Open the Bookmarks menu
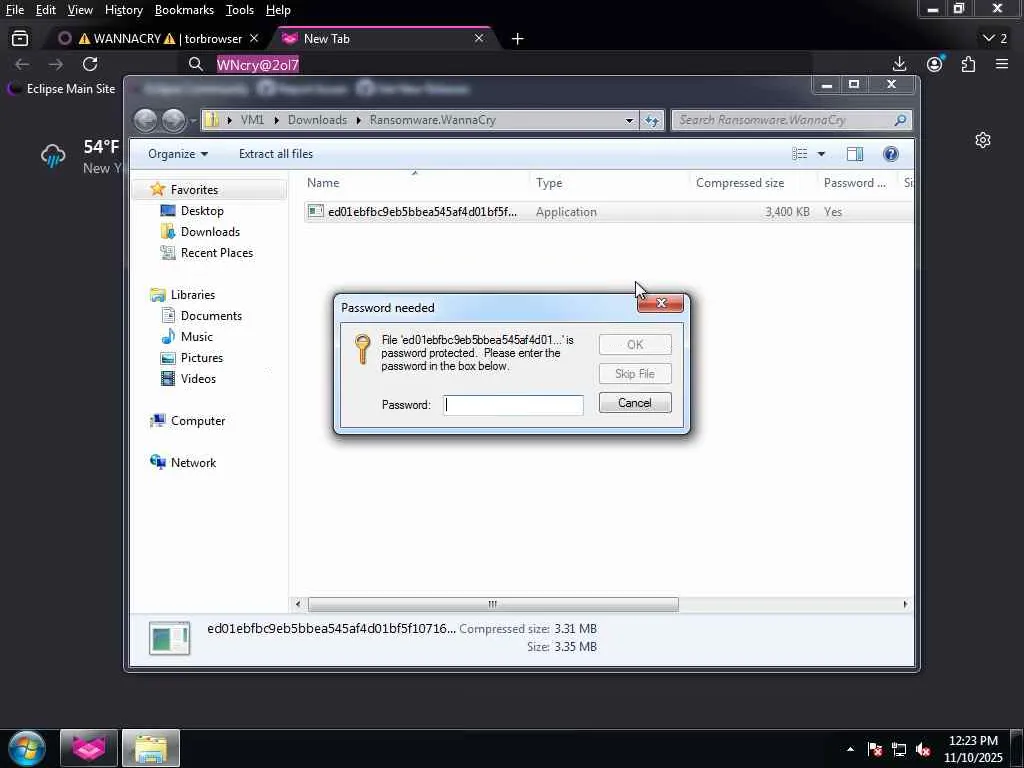 click(184, 10)
